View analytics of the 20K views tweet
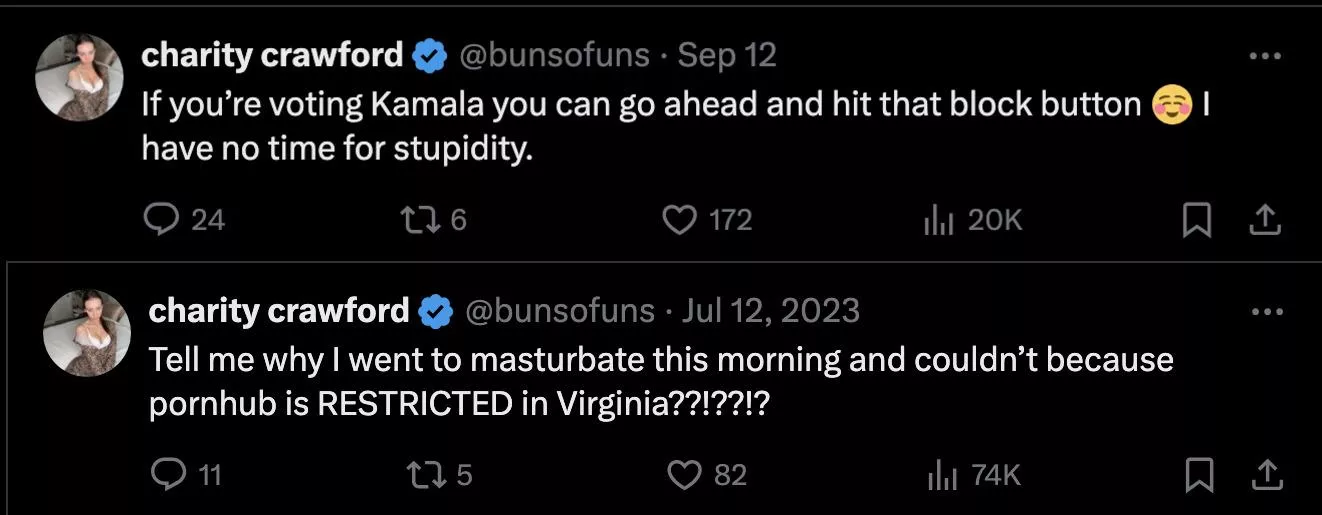The height and width of the screenshot is (515, 1322). [x=935, y=219]
